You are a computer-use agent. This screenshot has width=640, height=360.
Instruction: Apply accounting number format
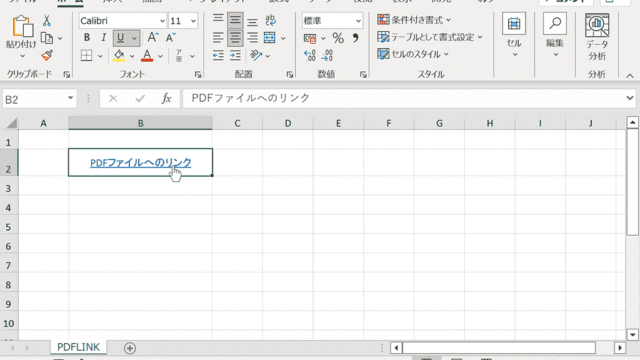coord(310,38)
